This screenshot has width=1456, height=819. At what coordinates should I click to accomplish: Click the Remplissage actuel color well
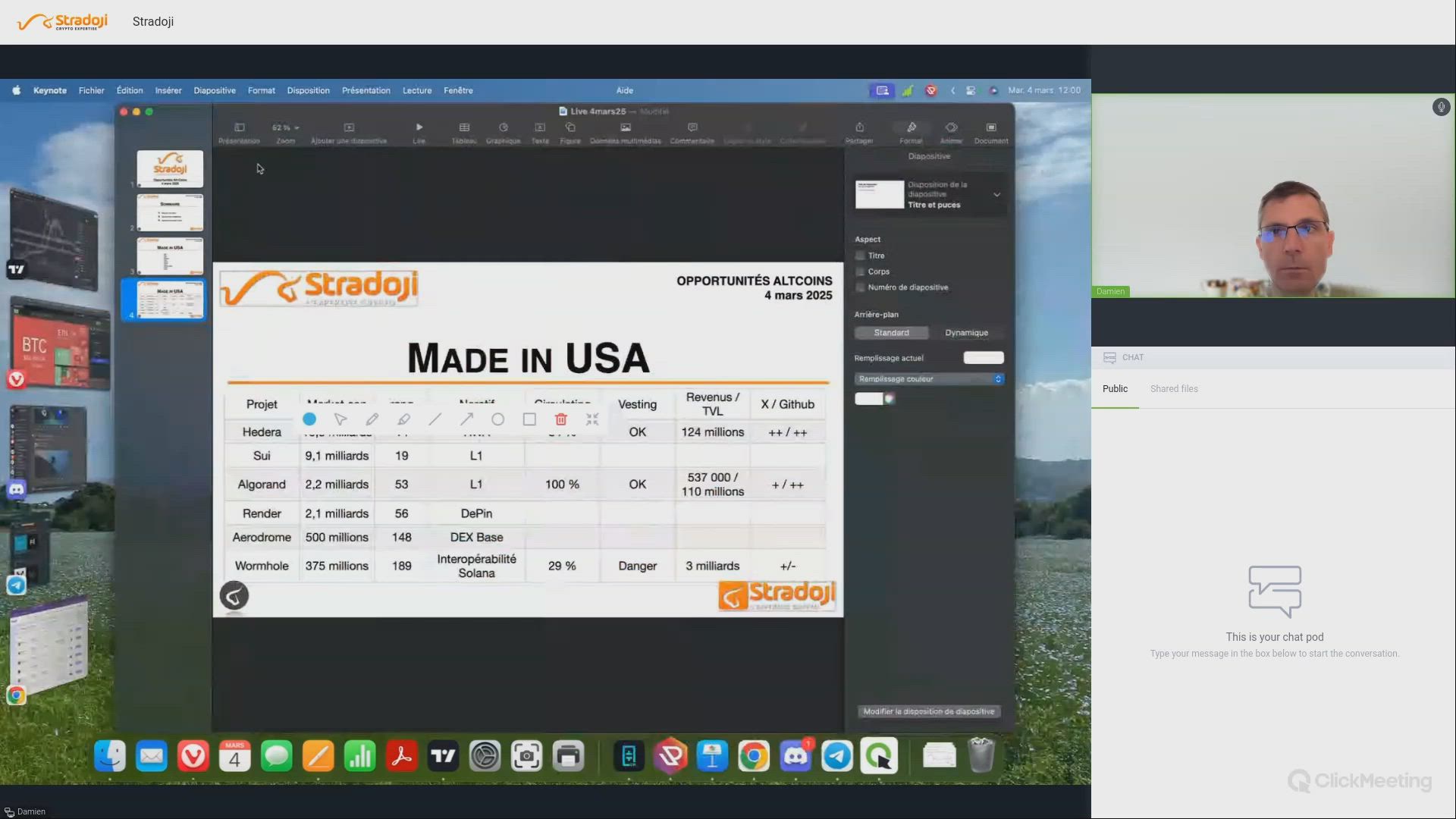coord(984,358)
